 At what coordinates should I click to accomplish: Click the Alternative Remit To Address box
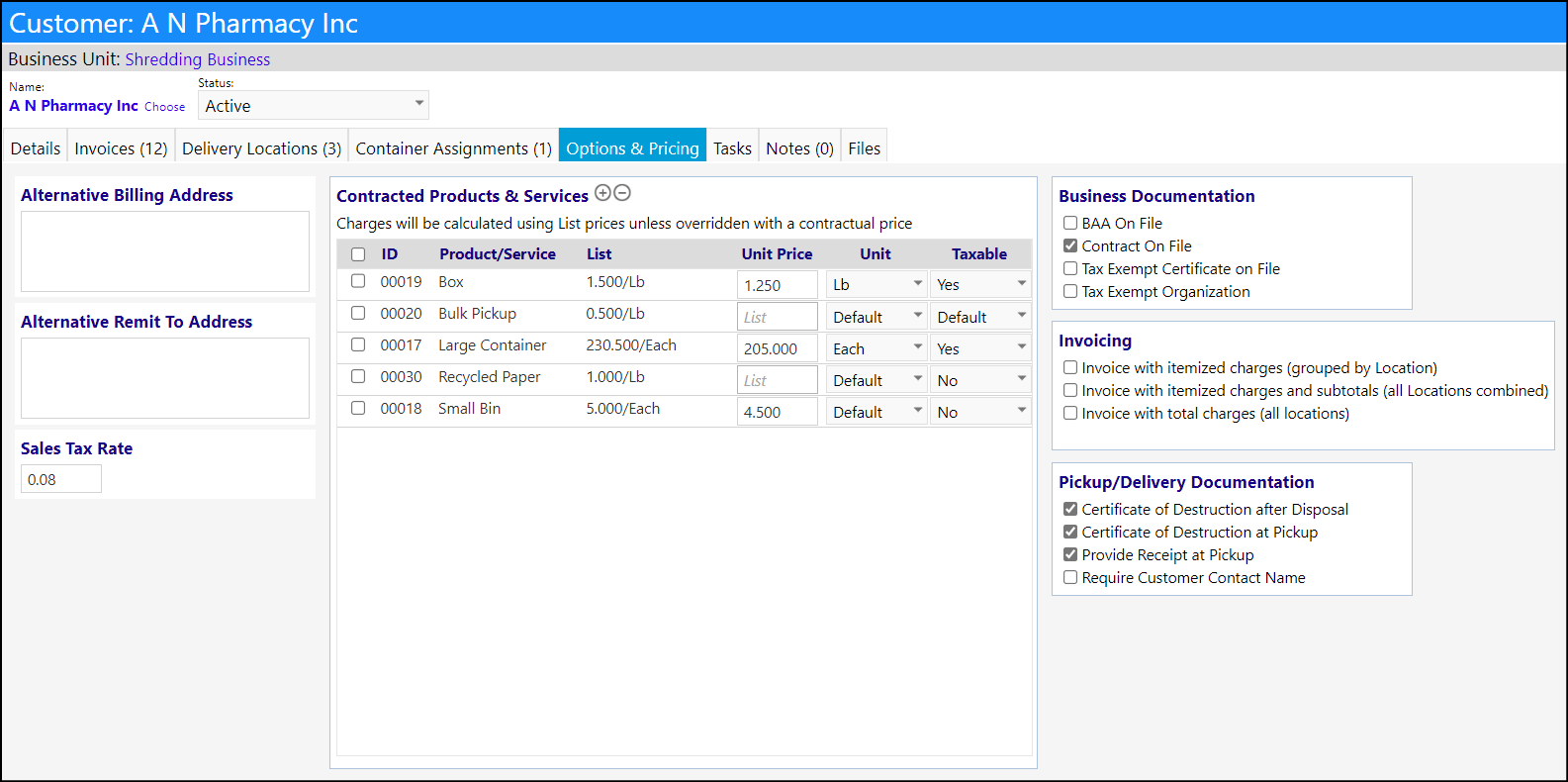pyautogui.click(x=165, y=378)
